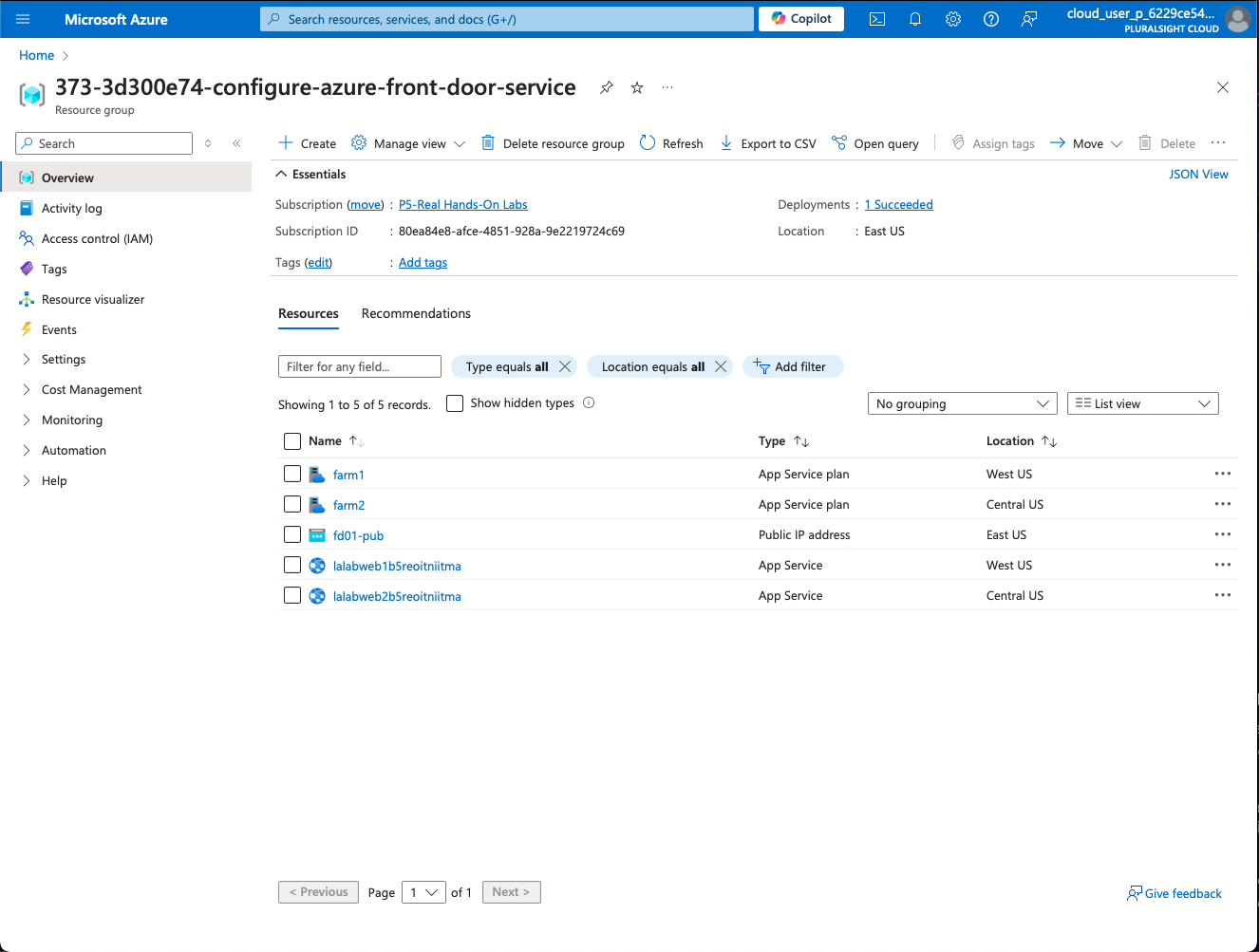Open the Manage view dropdown
The height and width of the screenshot is (952, 1259).
(408, 143)
